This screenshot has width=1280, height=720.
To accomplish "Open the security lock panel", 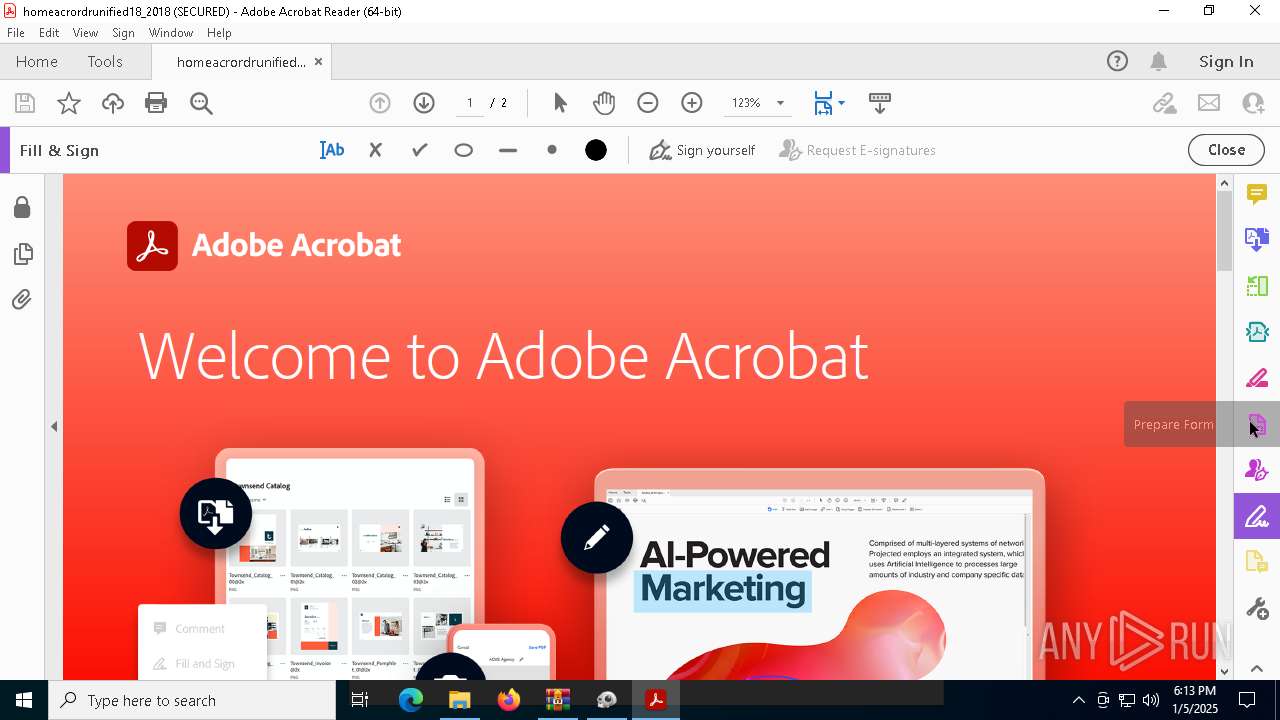I will pos(22,207).
